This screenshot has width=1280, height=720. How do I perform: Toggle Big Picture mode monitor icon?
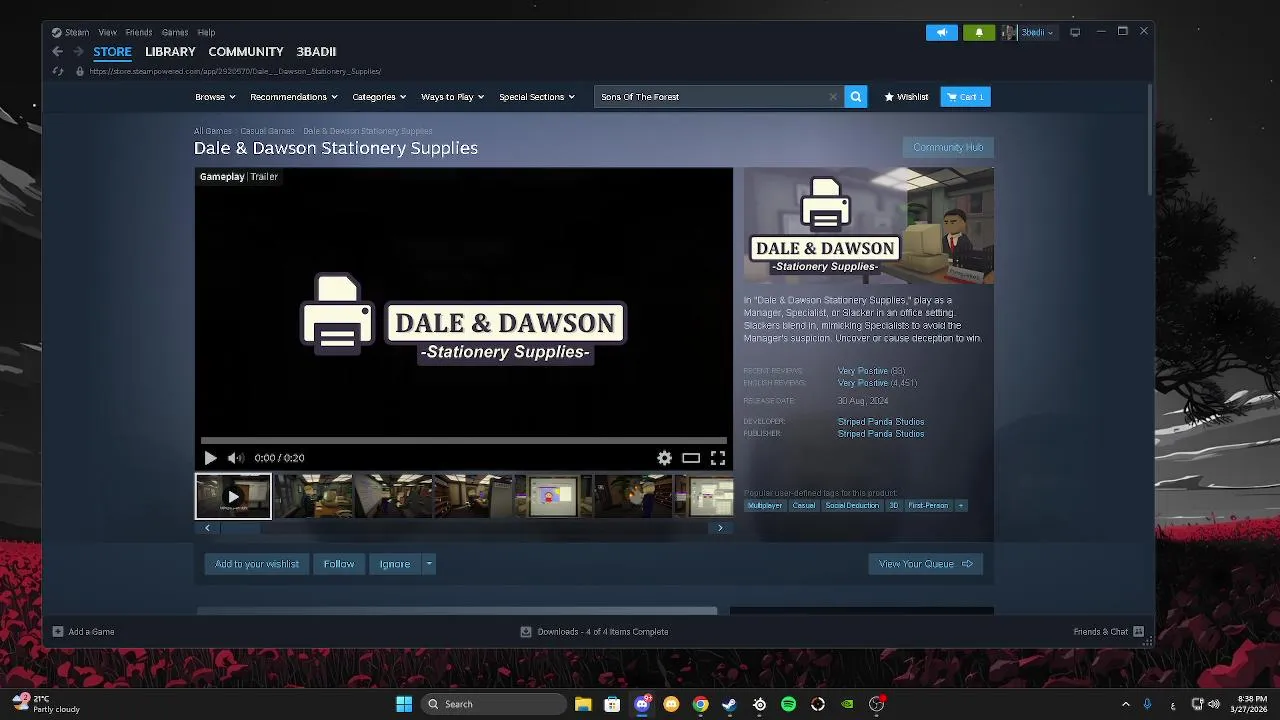coord(1075,32)
